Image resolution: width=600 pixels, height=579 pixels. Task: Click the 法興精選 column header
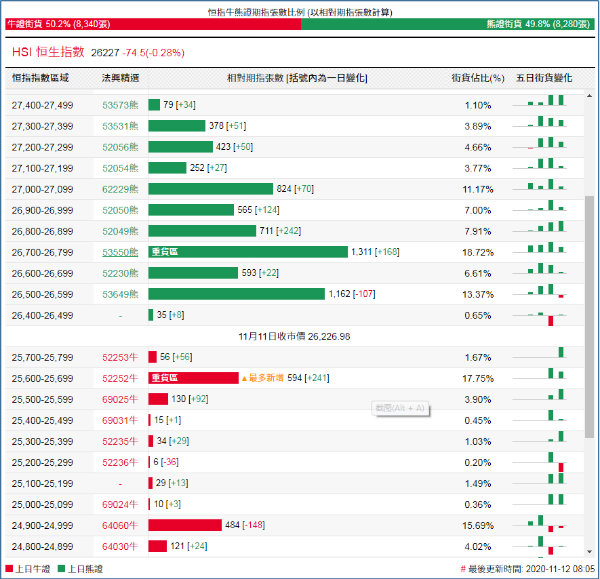[x=121, y=78]
